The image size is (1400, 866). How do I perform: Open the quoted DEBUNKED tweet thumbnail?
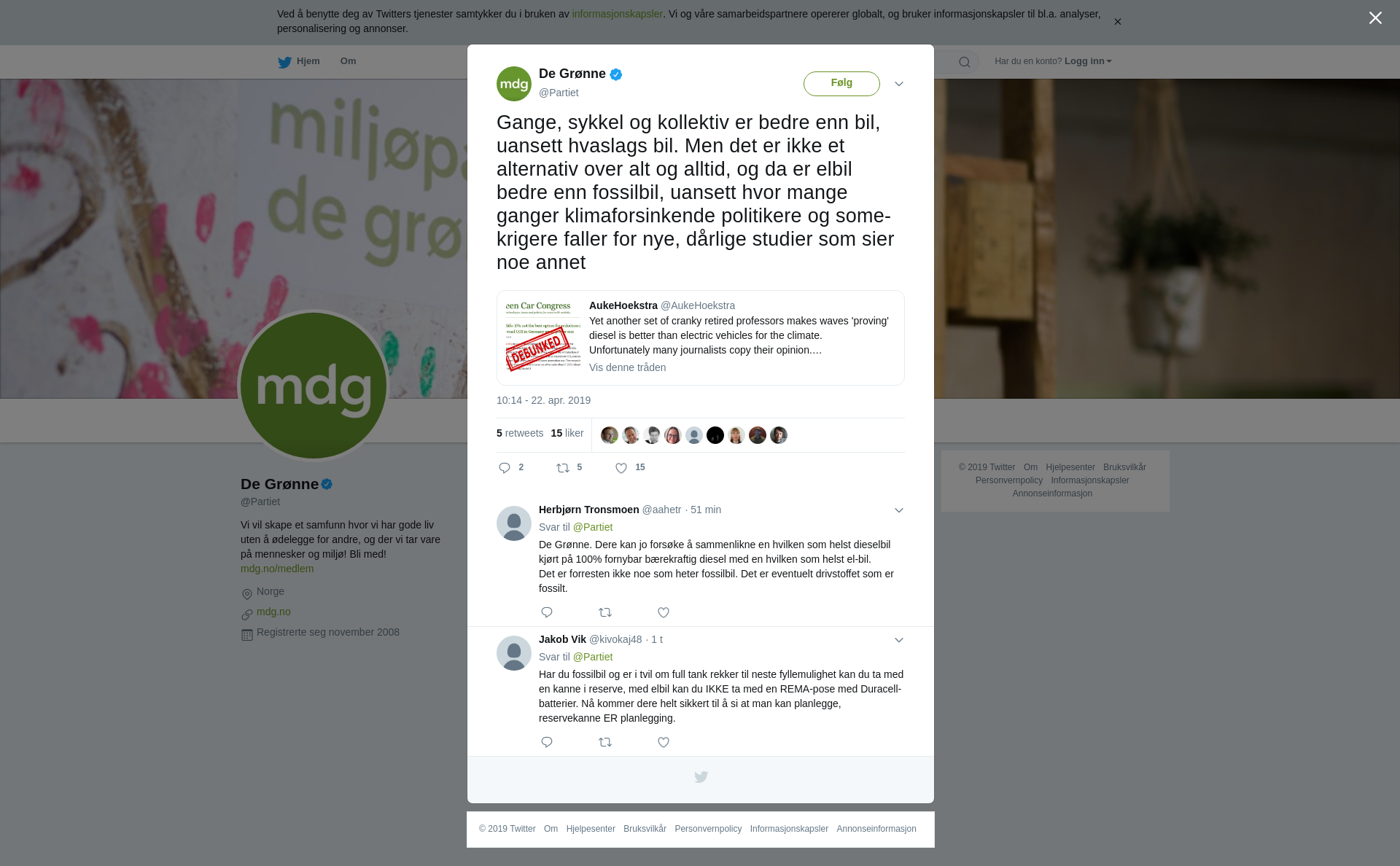tap(543, 337)
